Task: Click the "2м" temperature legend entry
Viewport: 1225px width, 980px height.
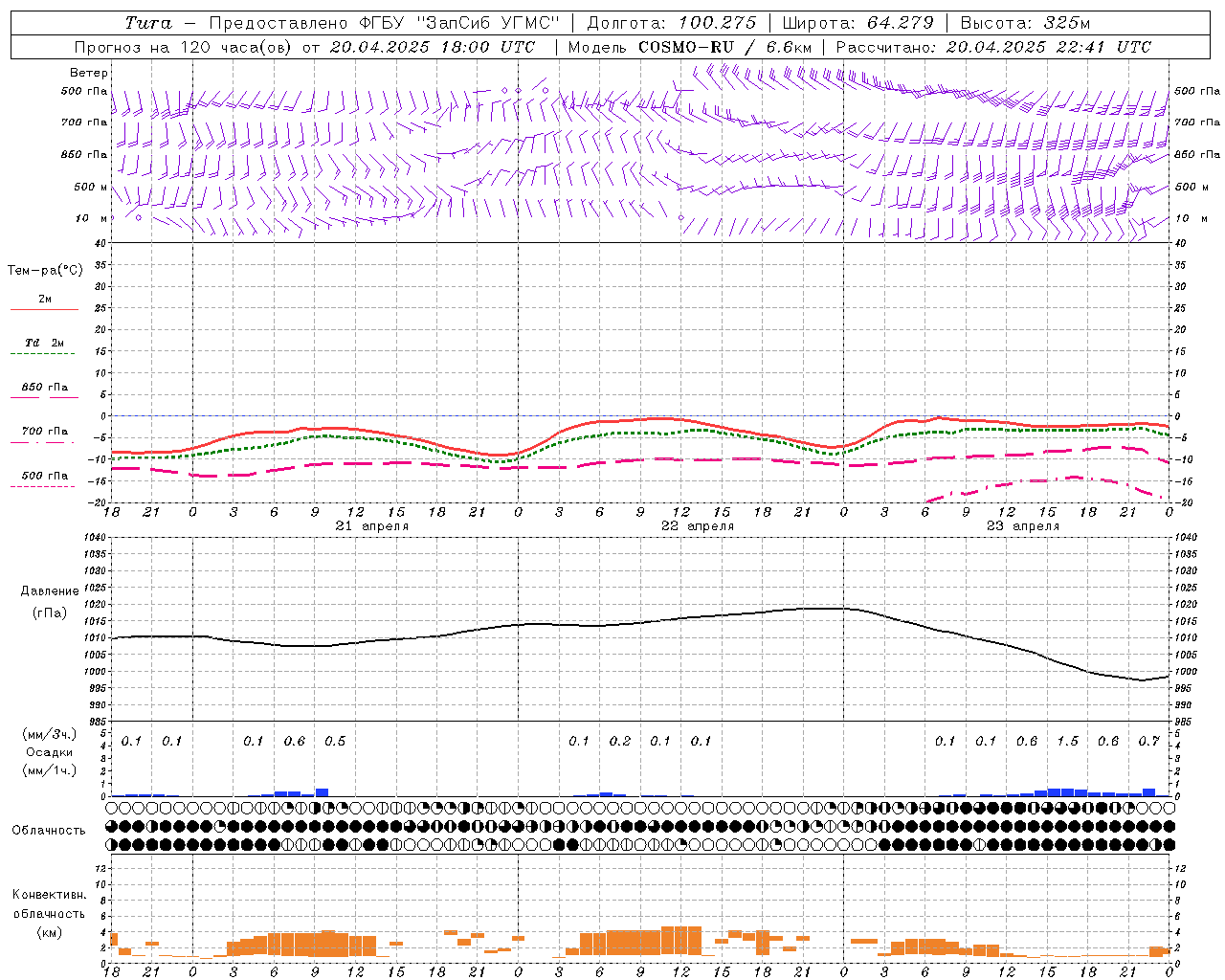Action: 45,300
